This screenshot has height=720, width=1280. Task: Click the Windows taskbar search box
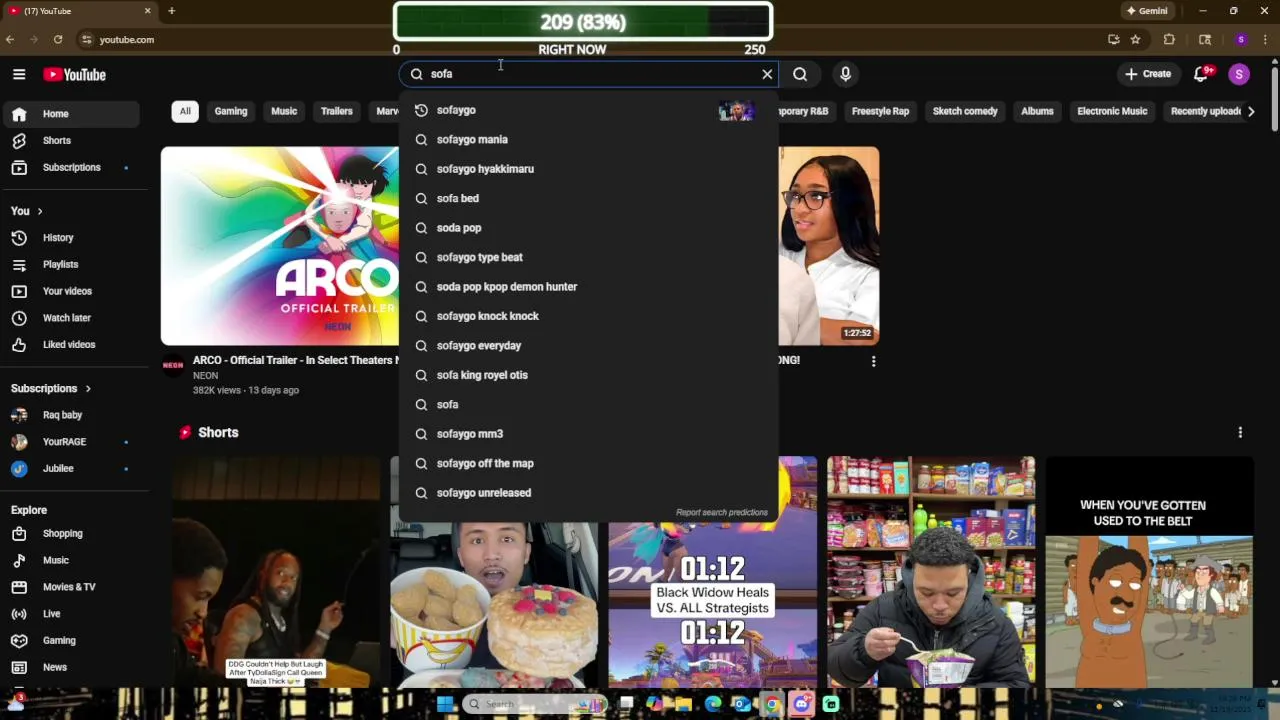(535, 704)
